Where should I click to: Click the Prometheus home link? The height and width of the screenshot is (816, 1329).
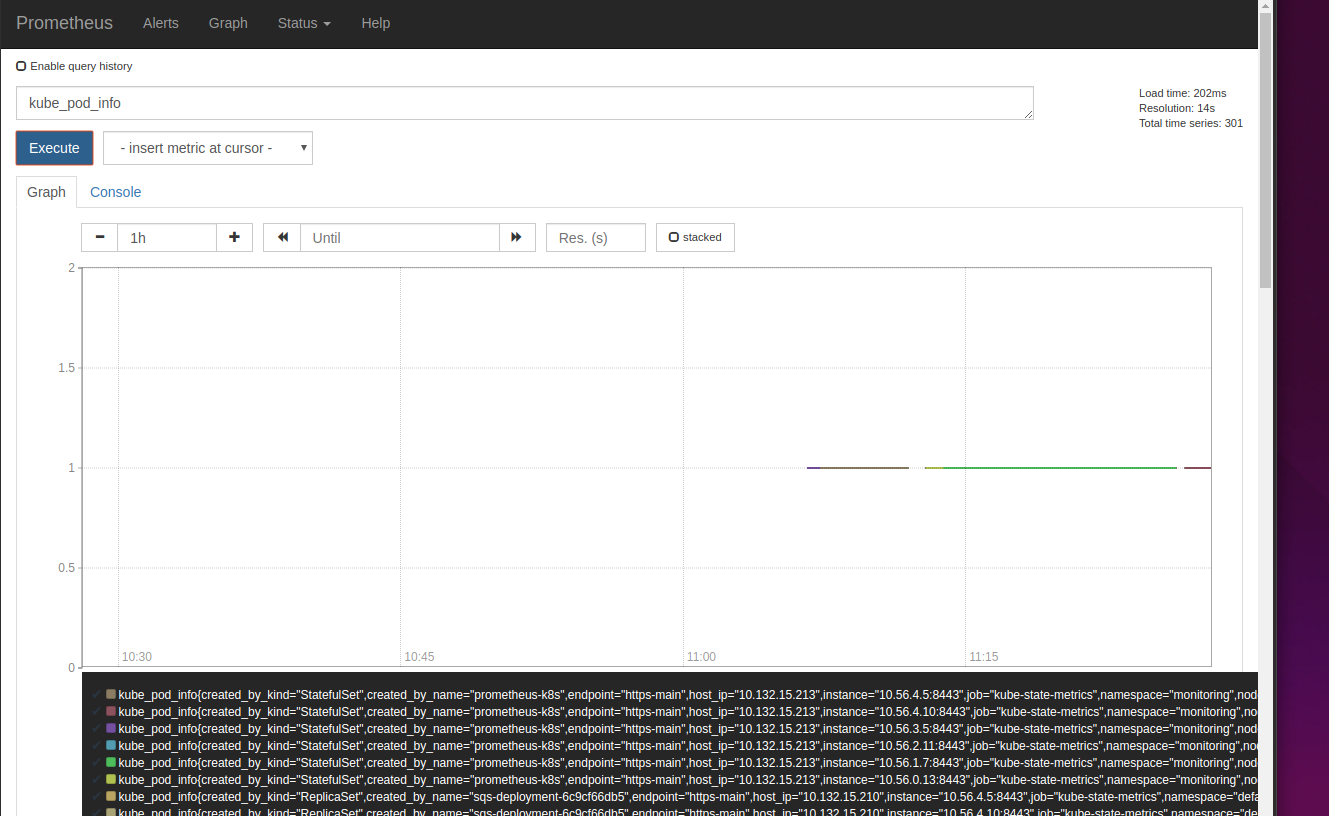tap(64, 23)
